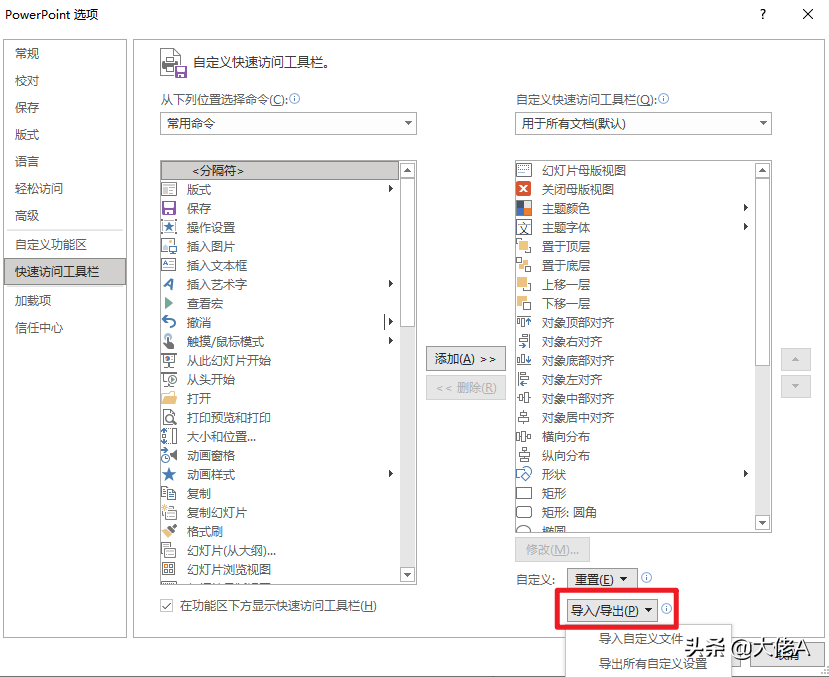
Task: Click the 修改(M)... button
Action: click(552, 550)
